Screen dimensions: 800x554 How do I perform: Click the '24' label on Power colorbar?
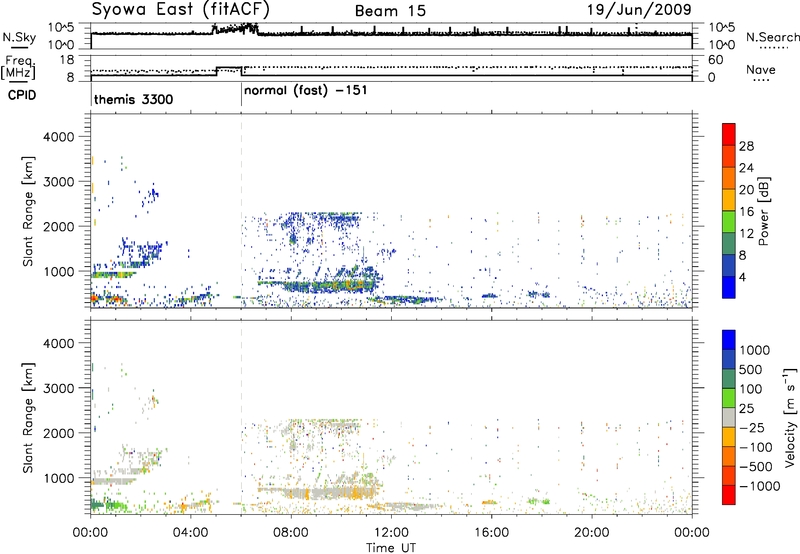coord(746,168)
